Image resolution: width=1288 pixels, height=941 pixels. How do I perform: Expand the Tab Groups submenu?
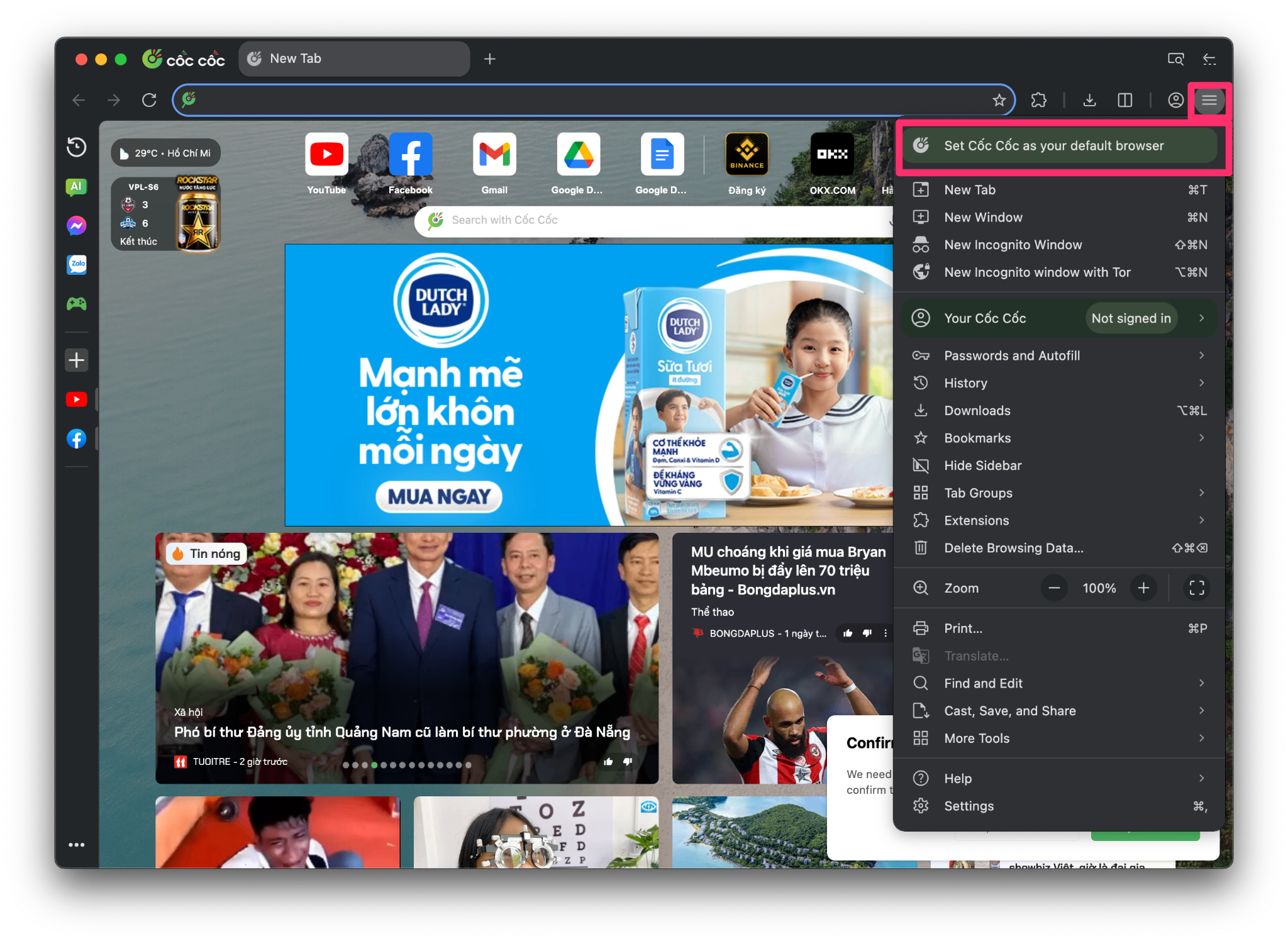point(1058,493)
